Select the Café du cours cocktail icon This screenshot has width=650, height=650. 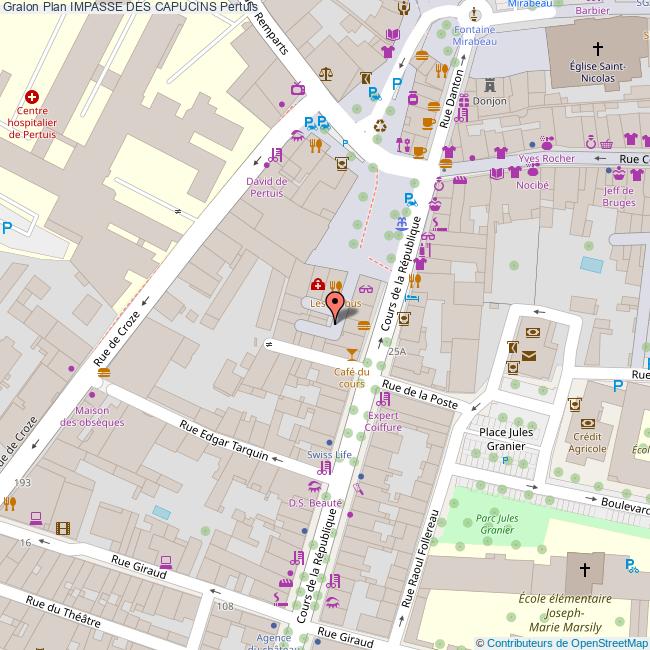[350, 355]
